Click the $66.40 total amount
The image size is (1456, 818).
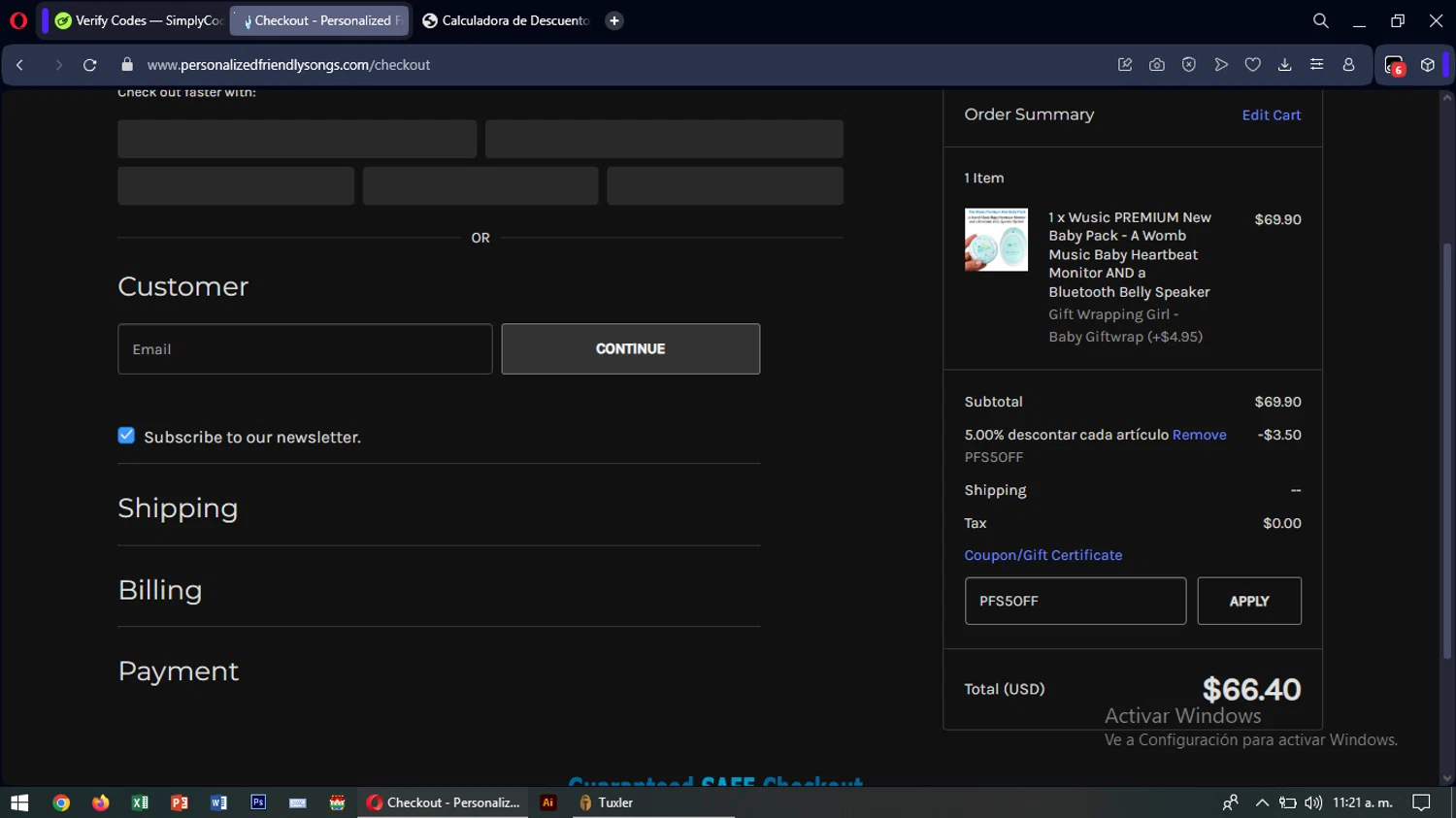tap(1251, 689)
